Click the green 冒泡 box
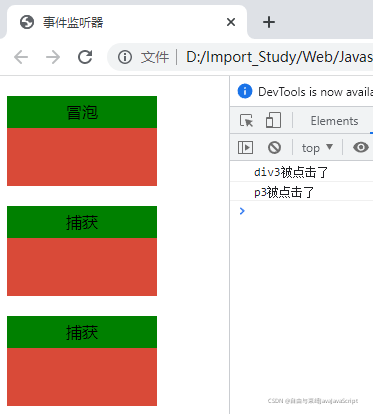The width and height of the screenshot is (373, 414). pos(82,112)
